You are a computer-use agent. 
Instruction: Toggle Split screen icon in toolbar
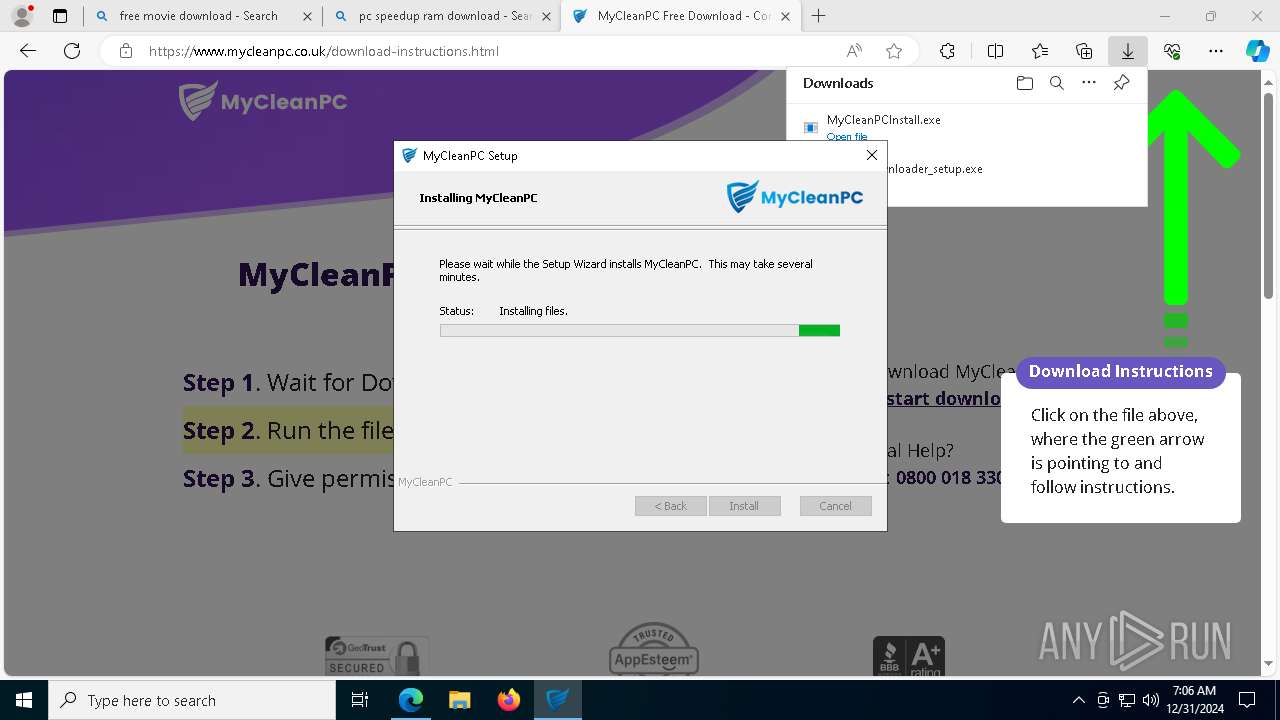tap(995, 51)
